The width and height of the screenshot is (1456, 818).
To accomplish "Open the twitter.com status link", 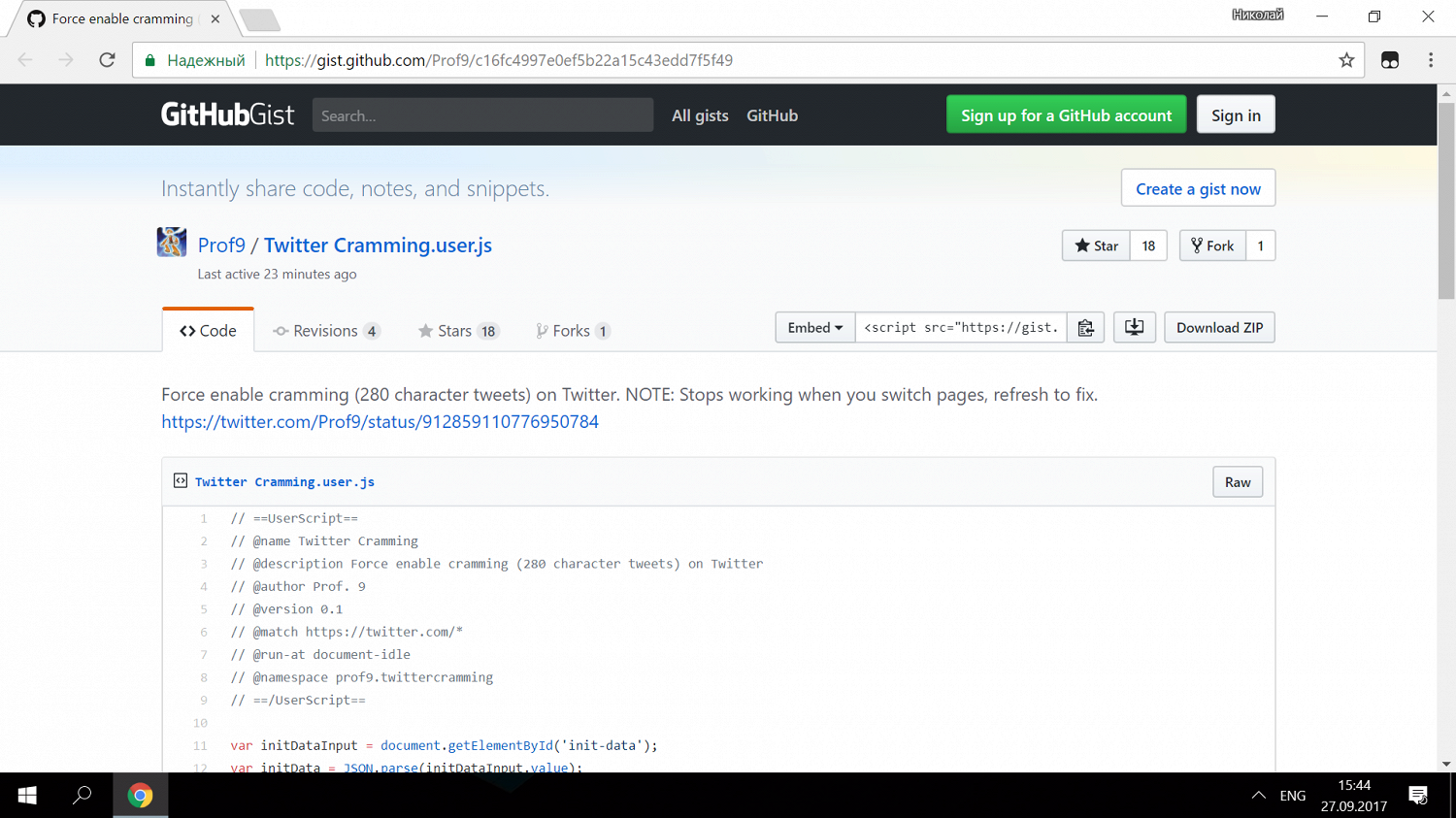I will pos(380,422).
